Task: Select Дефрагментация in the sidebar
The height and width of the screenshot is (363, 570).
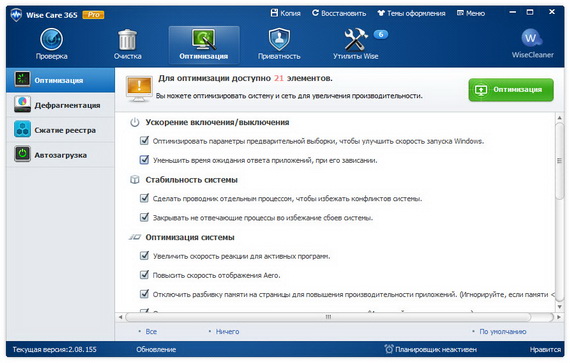Action: (x=60, y=105)
